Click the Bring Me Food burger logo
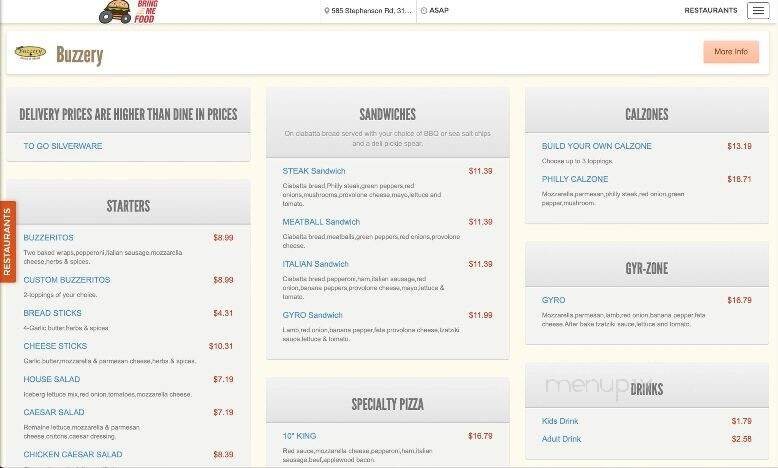 point(129,12)
